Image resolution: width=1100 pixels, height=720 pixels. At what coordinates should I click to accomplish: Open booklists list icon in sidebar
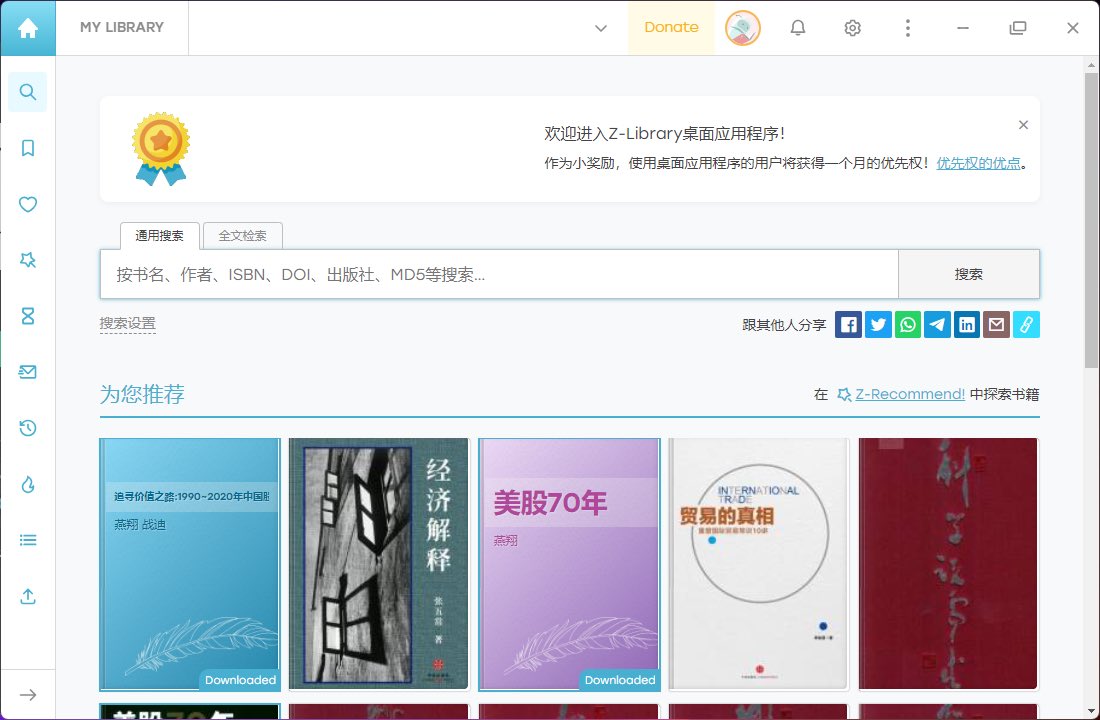(x=28, y=540)
